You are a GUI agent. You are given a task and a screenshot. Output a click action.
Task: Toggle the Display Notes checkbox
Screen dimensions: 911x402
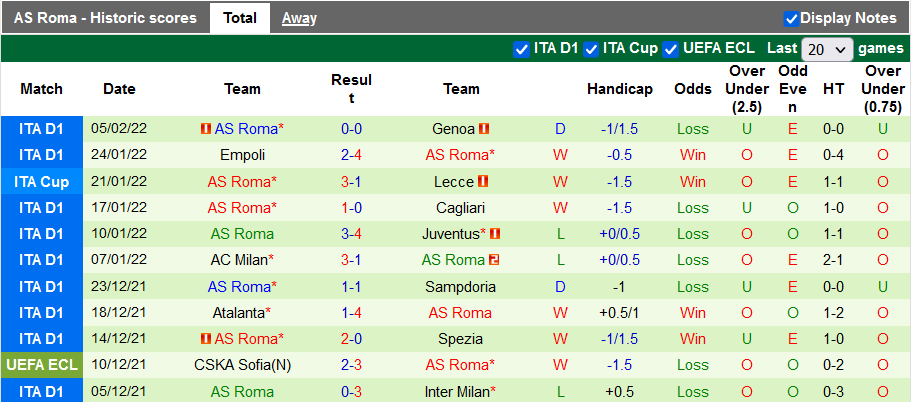pyautogui.click(x=791, y=18)
